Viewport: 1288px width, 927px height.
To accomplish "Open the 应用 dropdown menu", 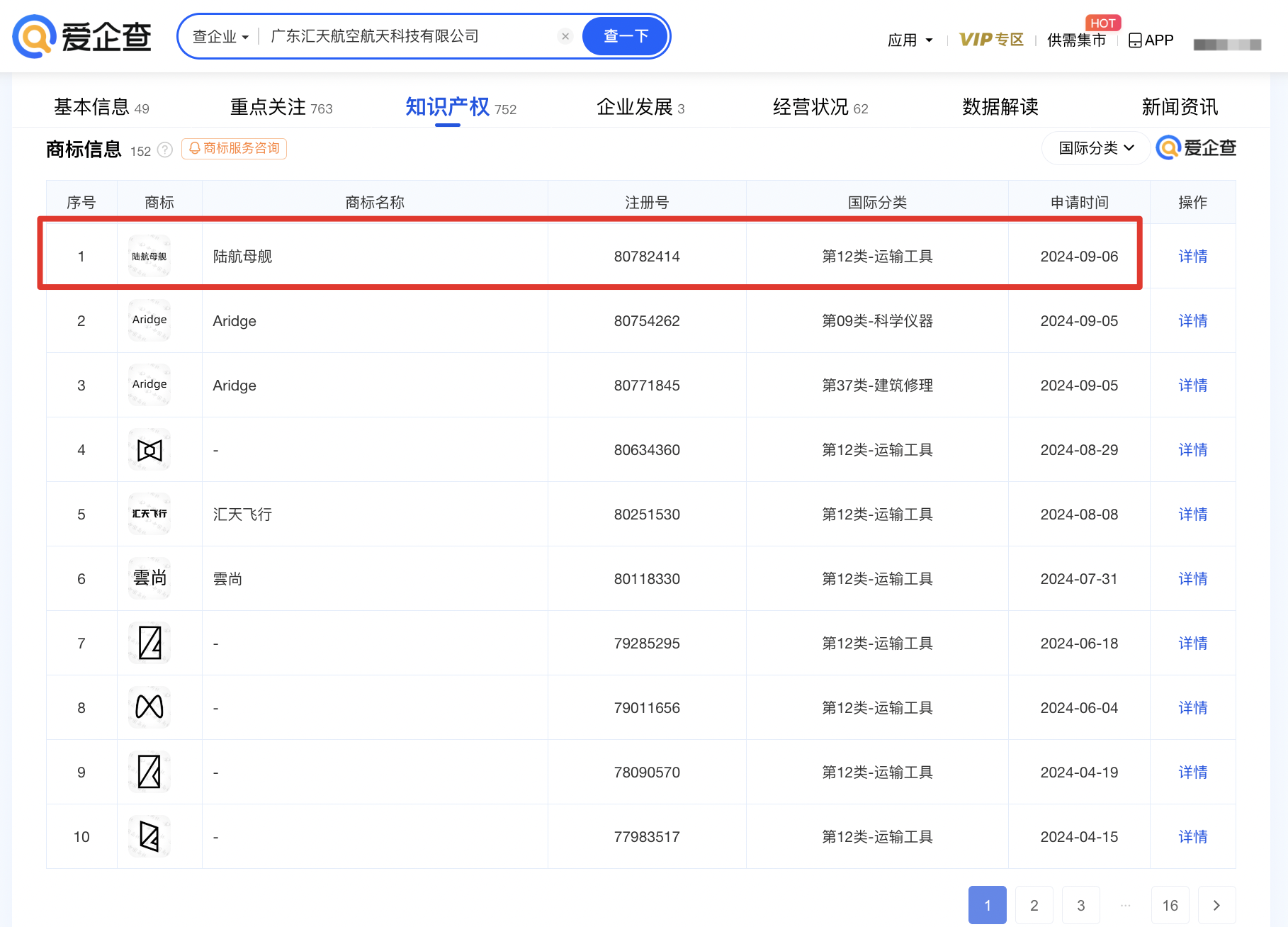I will tap(910, 40).
